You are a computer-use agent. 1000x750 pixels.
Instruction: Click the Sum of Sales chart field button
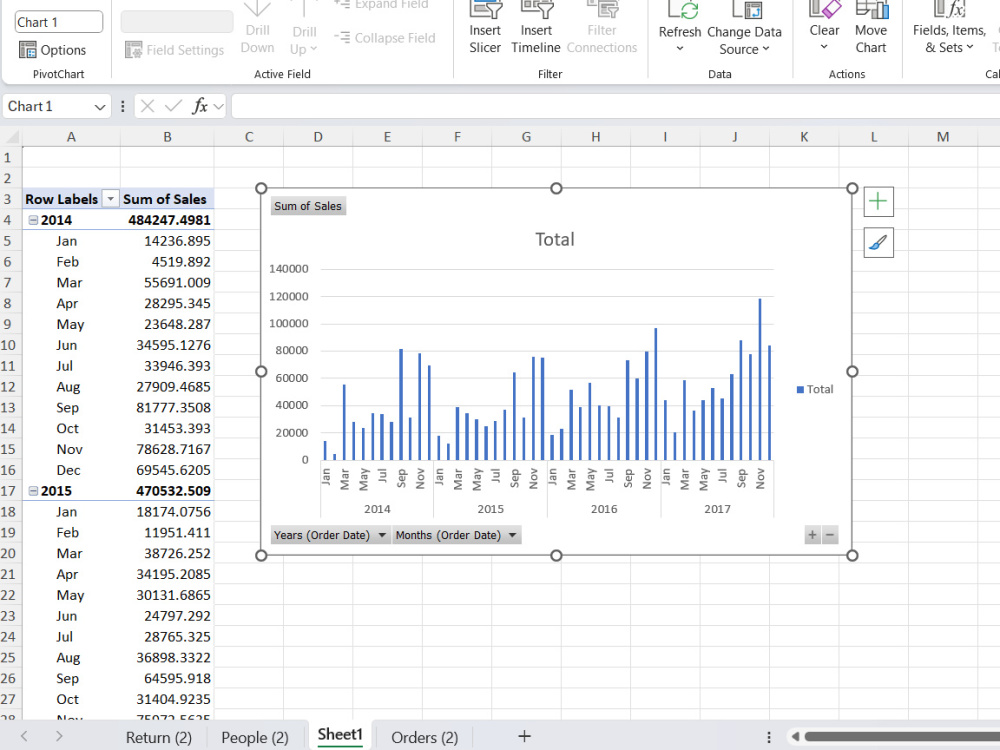308,206
